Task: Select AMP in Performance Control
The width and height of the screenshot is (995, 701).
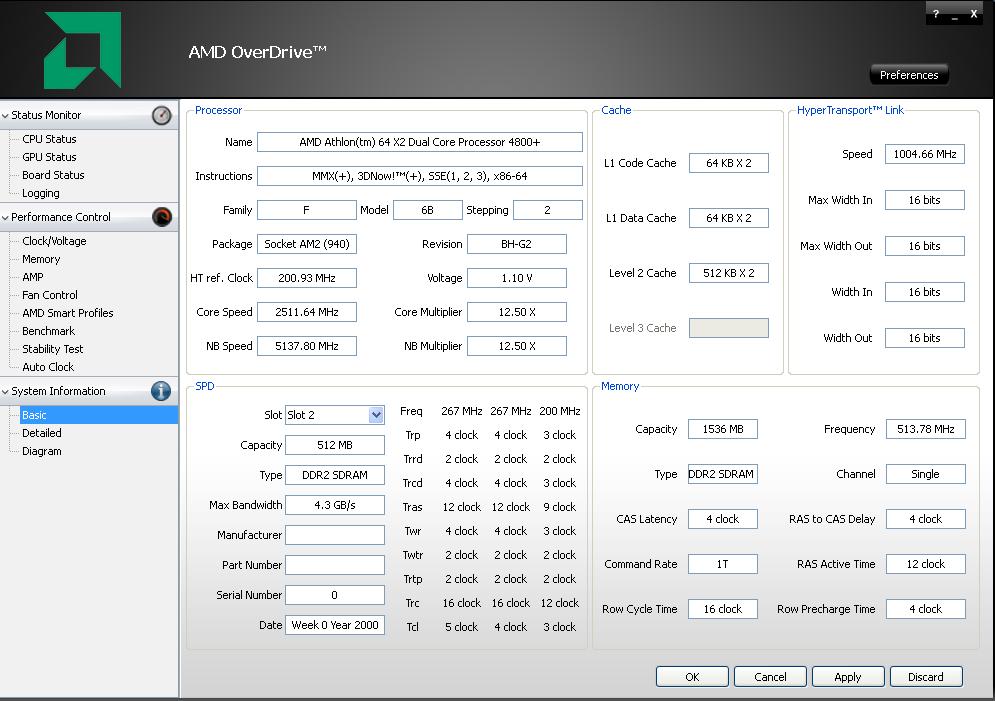Action: click(x=33, y=277)
